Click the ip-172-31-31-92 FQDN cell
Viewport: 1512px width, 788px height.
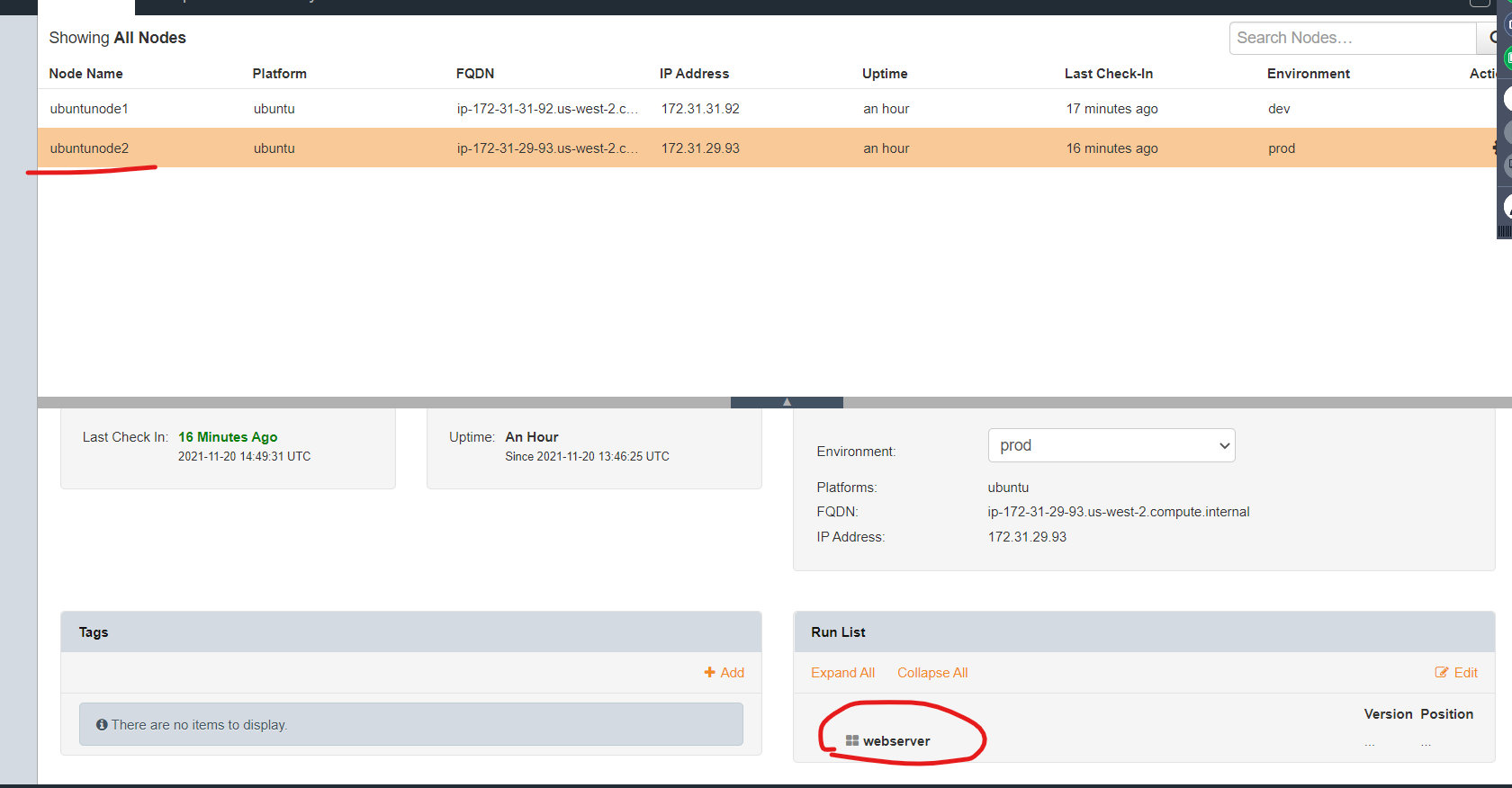(x=547, y=109)
